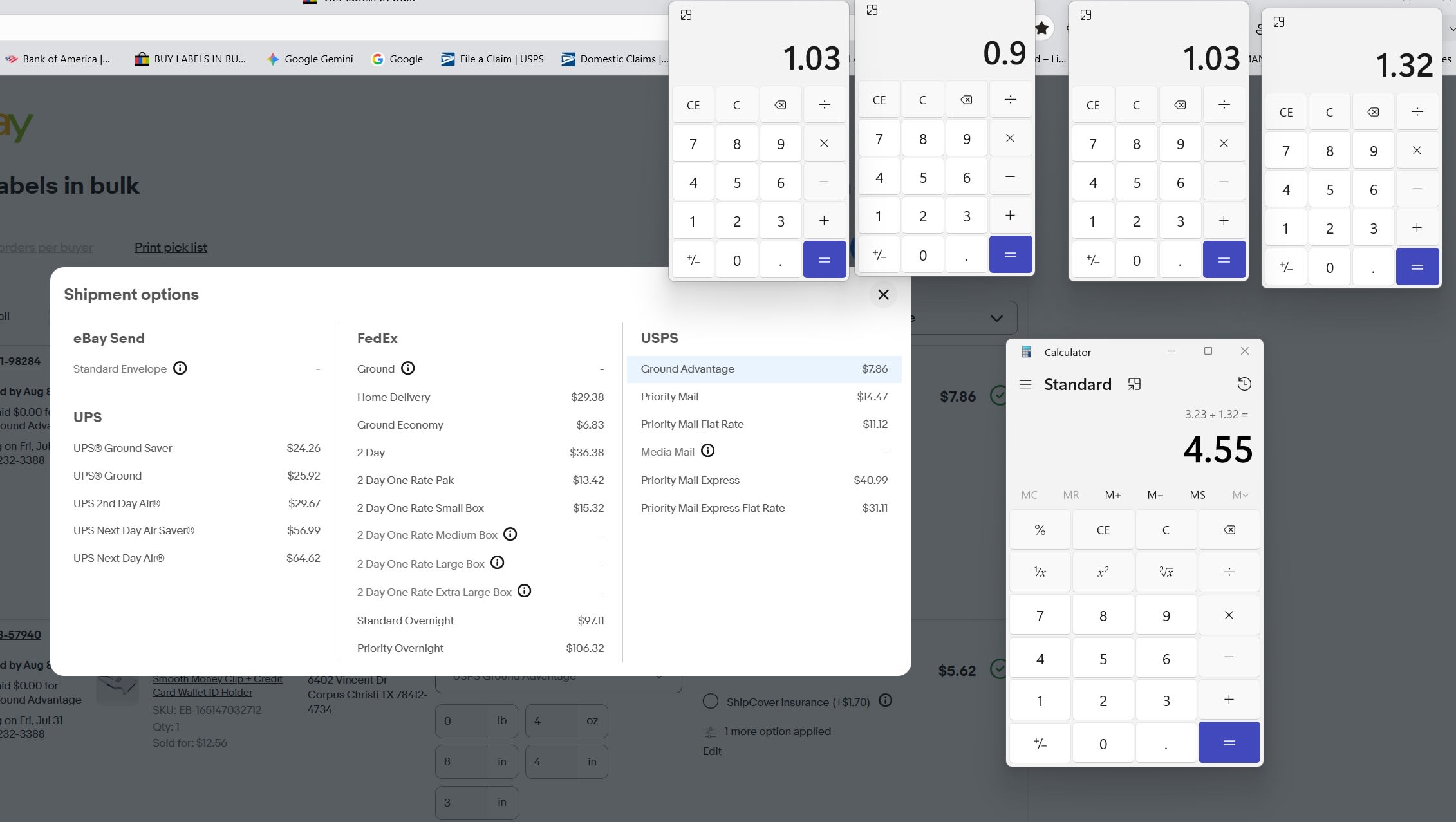Open the Calculator navigation hamburger menu
This screenshot has width=1456, height=822.
tap(1025, 384)
